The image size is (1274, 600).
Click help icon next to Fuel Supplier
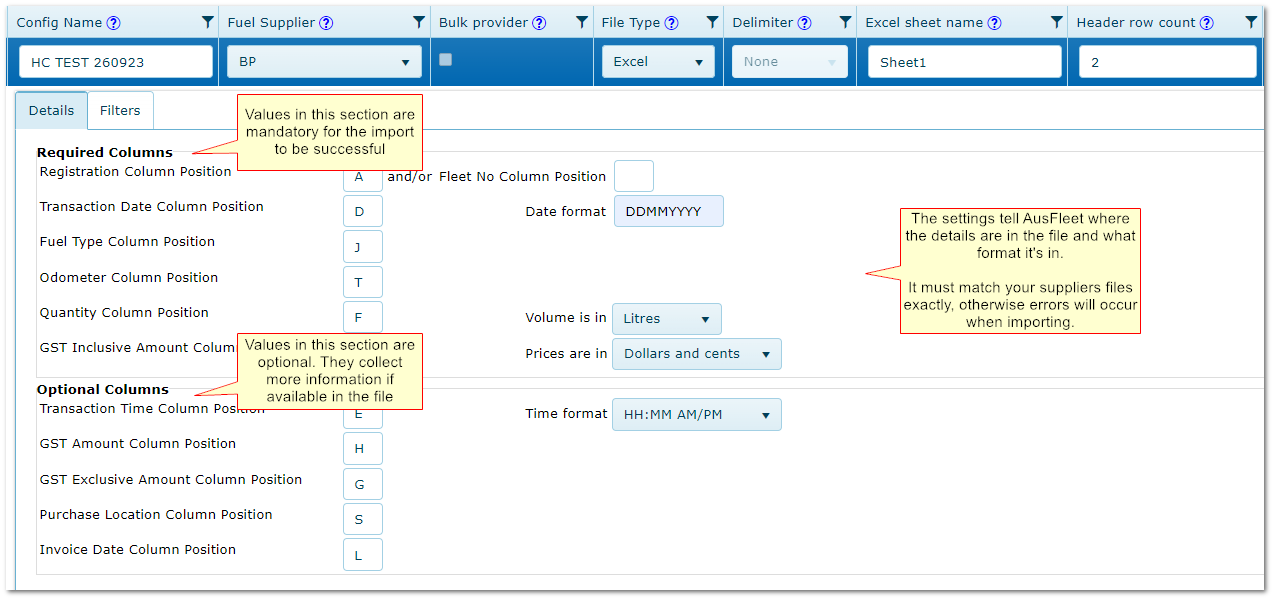tap(326, 23)
